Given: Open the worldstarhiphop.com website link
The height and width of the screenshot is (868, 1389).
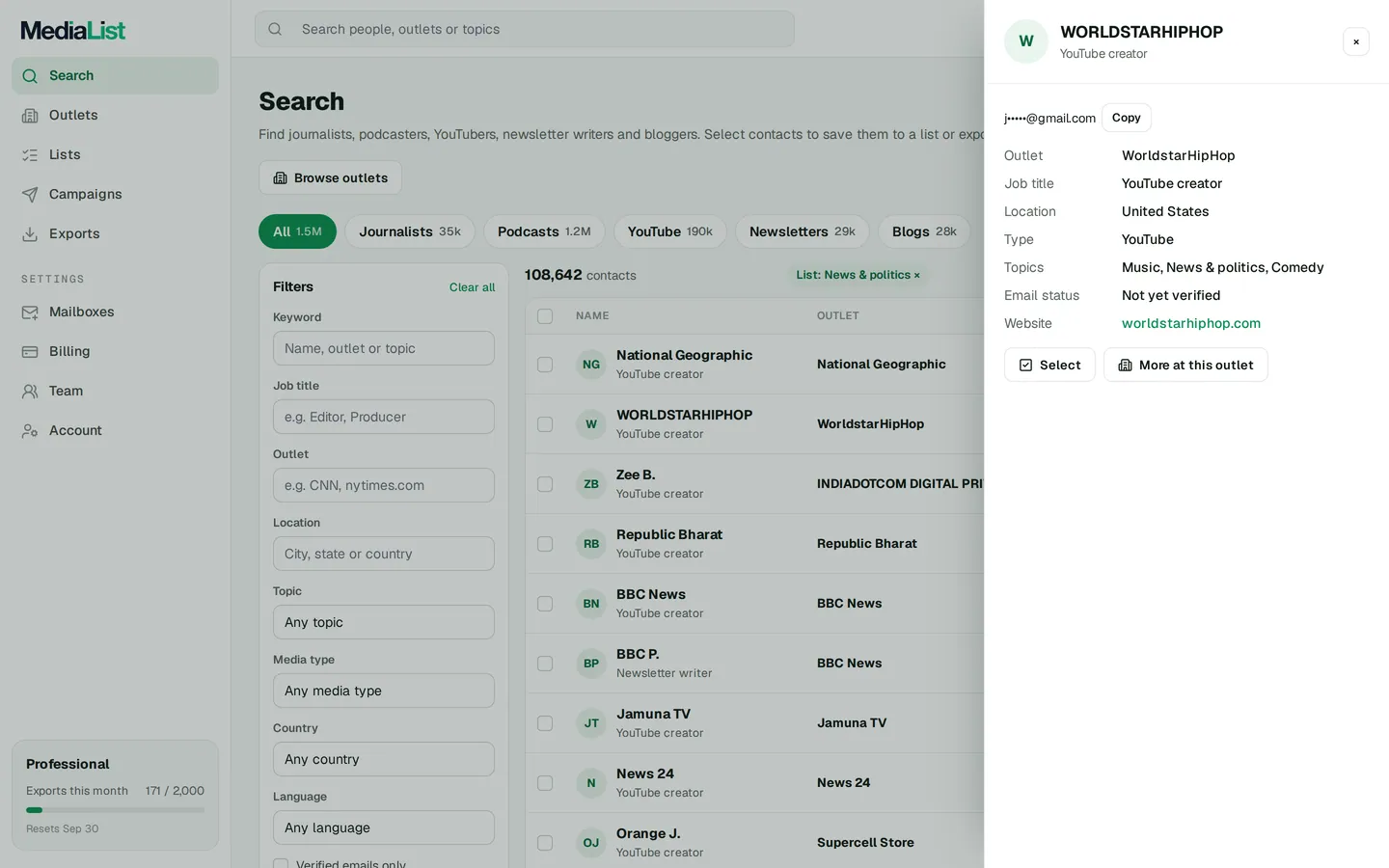Looking at the screenshot, I should [1191, 323].
